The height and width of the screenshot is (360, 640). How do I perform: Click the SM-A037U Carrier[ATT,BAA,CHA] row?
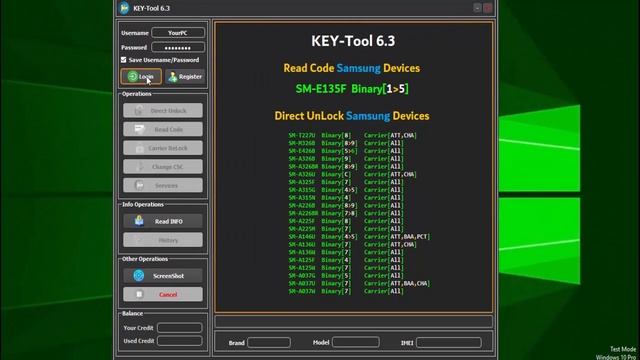point(359,283)
